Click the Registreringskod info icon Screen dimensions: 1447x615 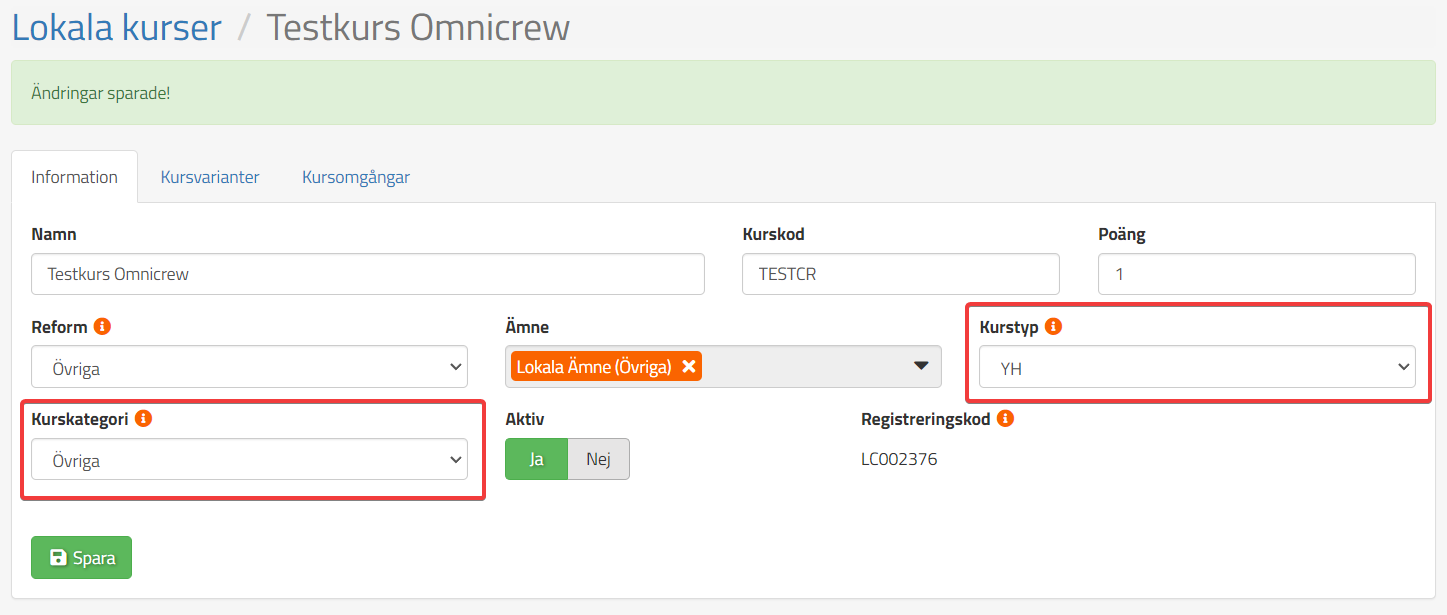pos(1005,419)
